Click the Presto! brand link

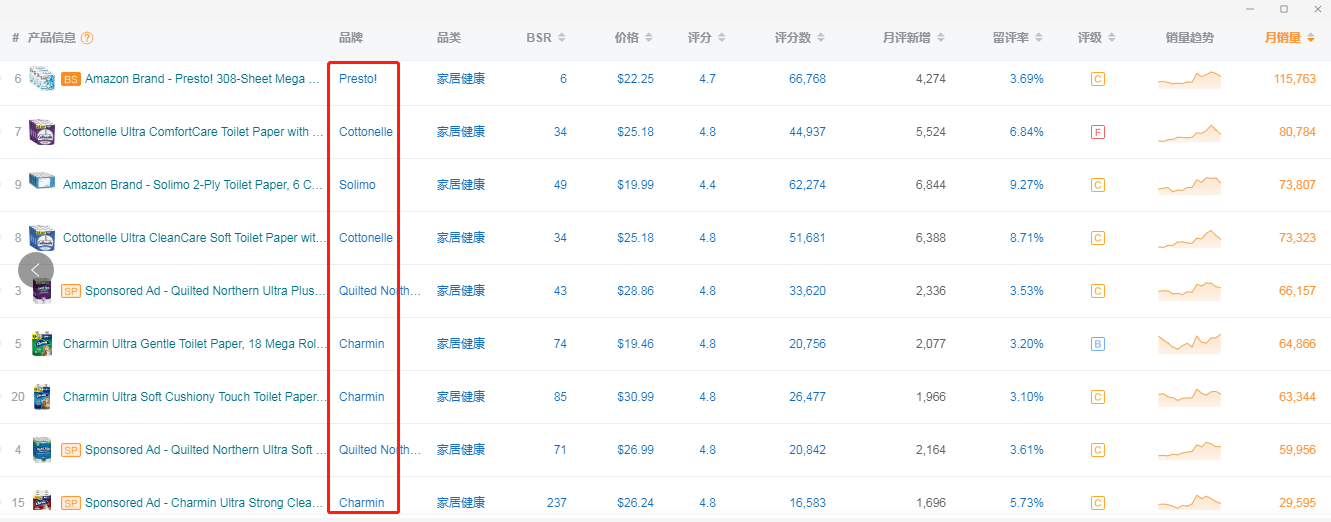pyautogui.click(x=358, y=79)
